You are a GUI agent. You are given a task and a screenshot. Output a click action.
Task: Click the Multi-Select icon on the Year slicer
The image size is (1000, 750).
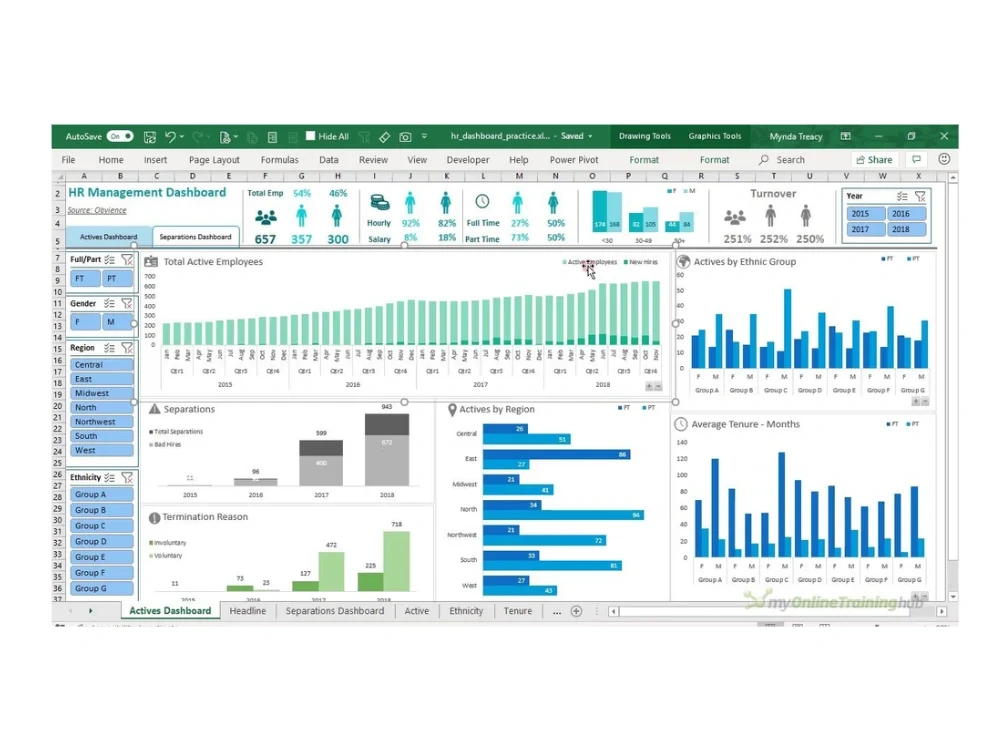pos(902,196)
